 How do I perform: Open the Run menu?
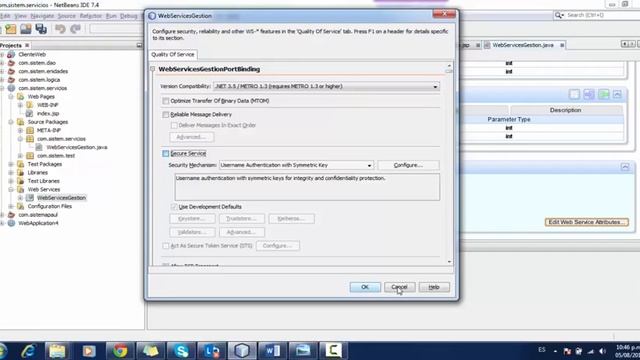tap(111, 16)
